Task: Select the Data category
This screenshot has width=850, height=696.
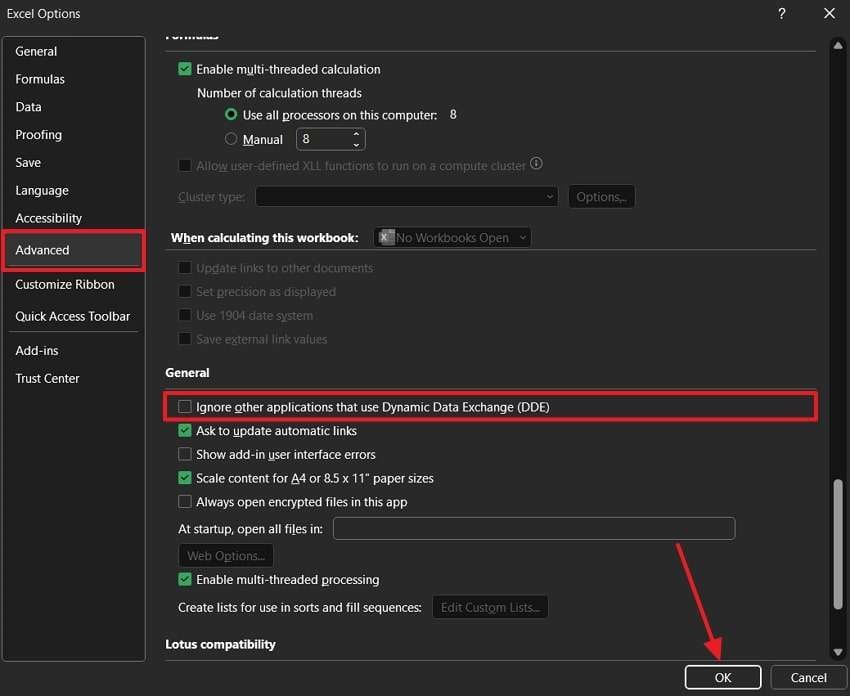Action: click(28, 107)
